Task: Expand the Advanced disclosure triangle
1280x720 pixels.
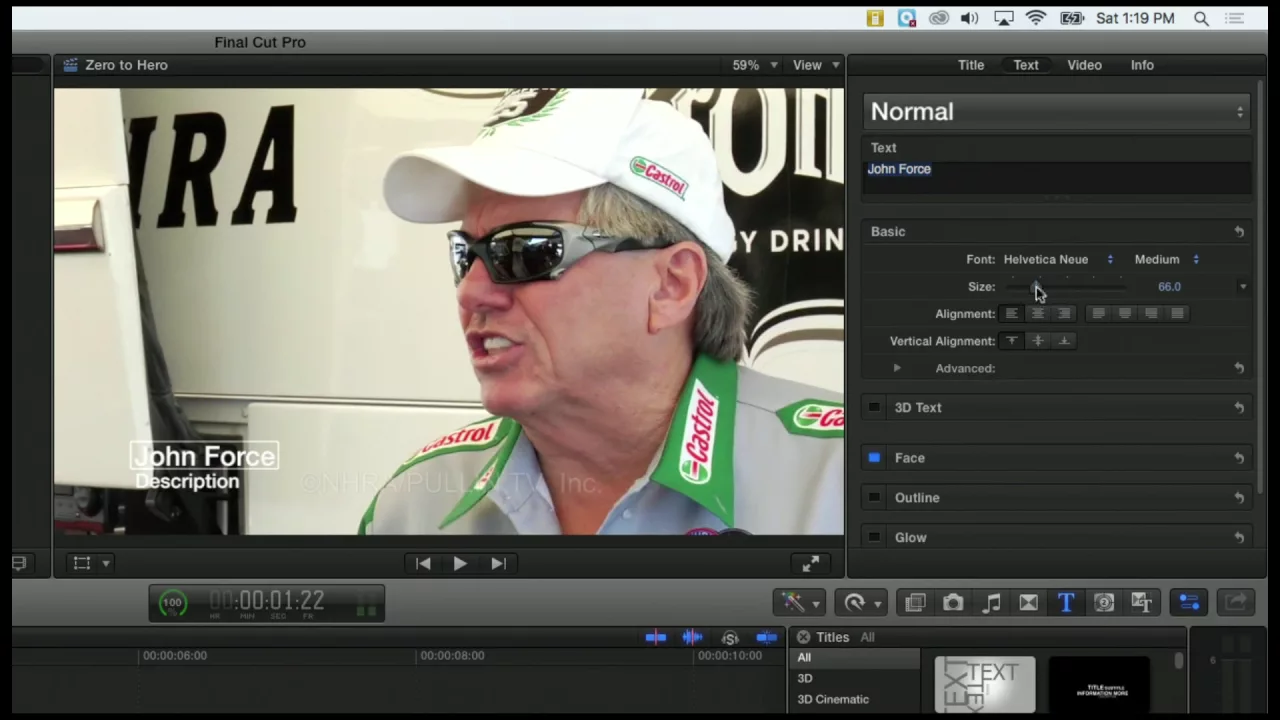Action: (x=897, y=368)
